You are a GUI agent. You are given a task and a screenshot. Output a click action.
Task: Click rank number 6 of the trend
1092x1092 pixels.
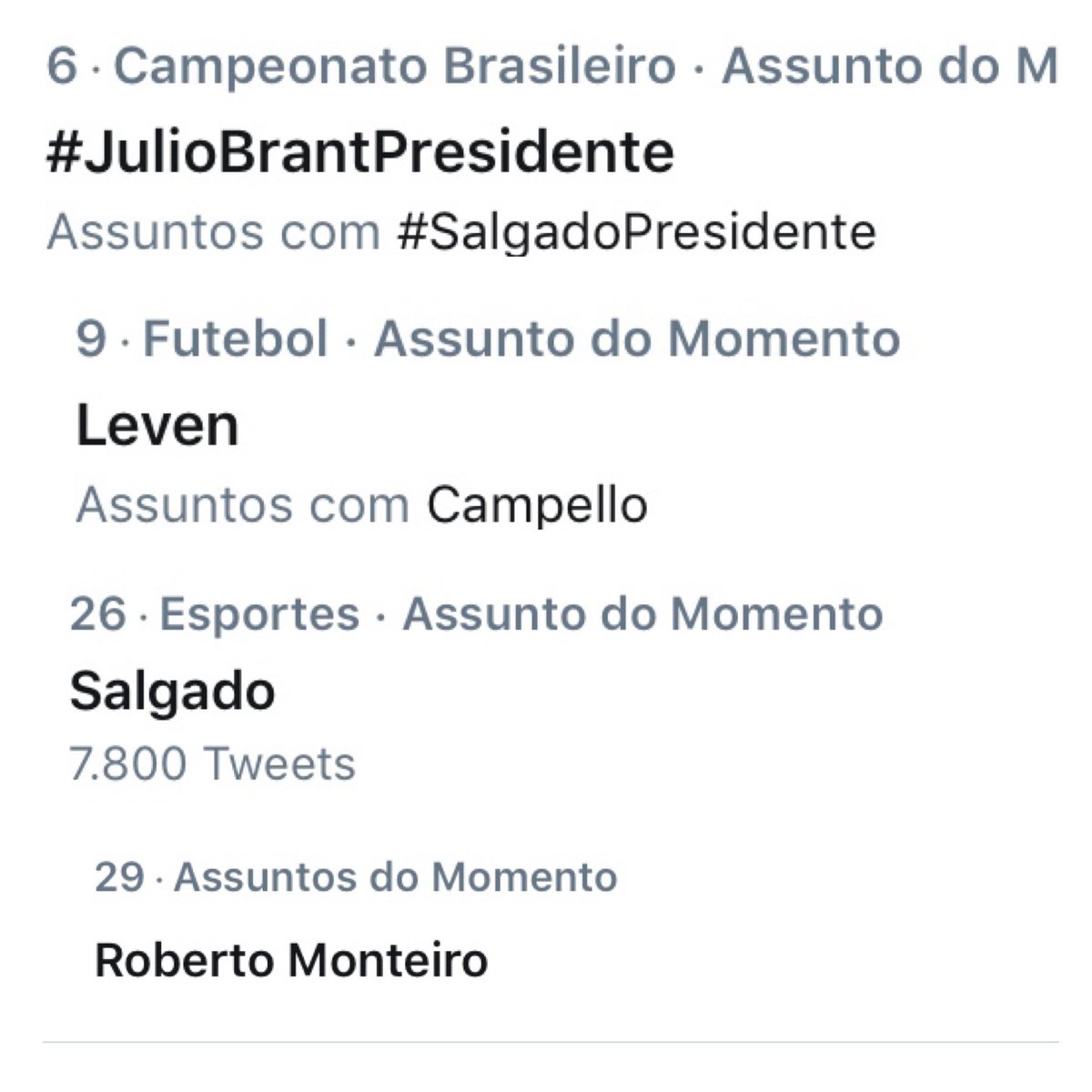[62, 66]
